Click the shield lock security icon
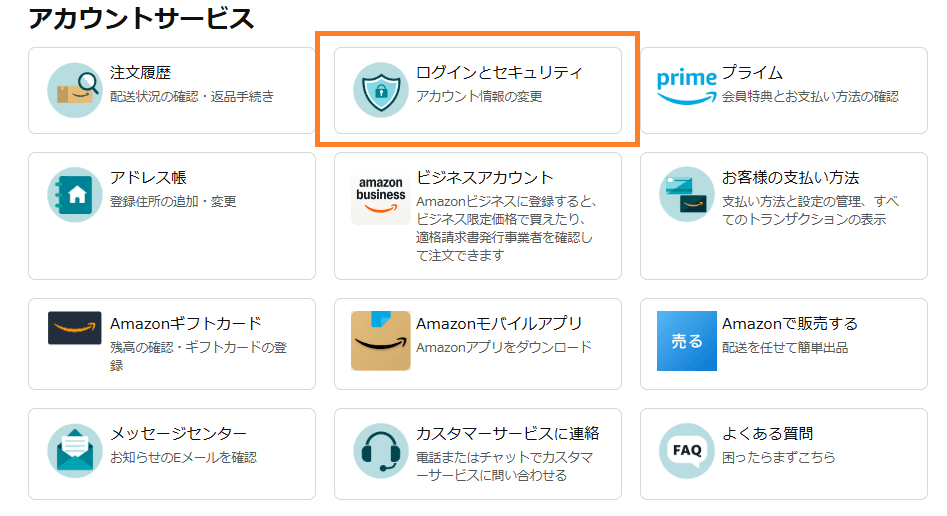This screenshot has height=516, width=947. pos(380,90)
